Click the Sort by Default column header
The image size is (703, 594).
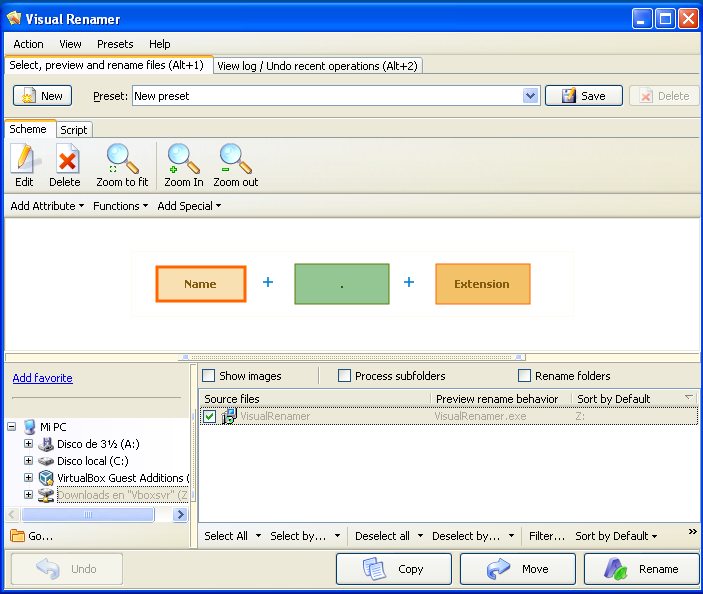coord(635,399)
